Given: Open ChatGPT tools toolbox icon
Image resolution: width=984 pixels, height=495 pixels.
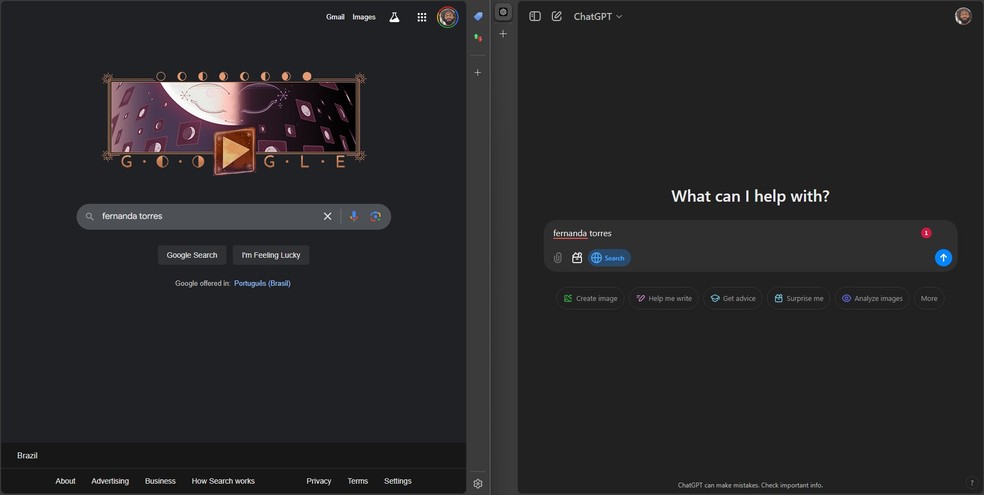Looking at the screenshot, I should 577,258.
